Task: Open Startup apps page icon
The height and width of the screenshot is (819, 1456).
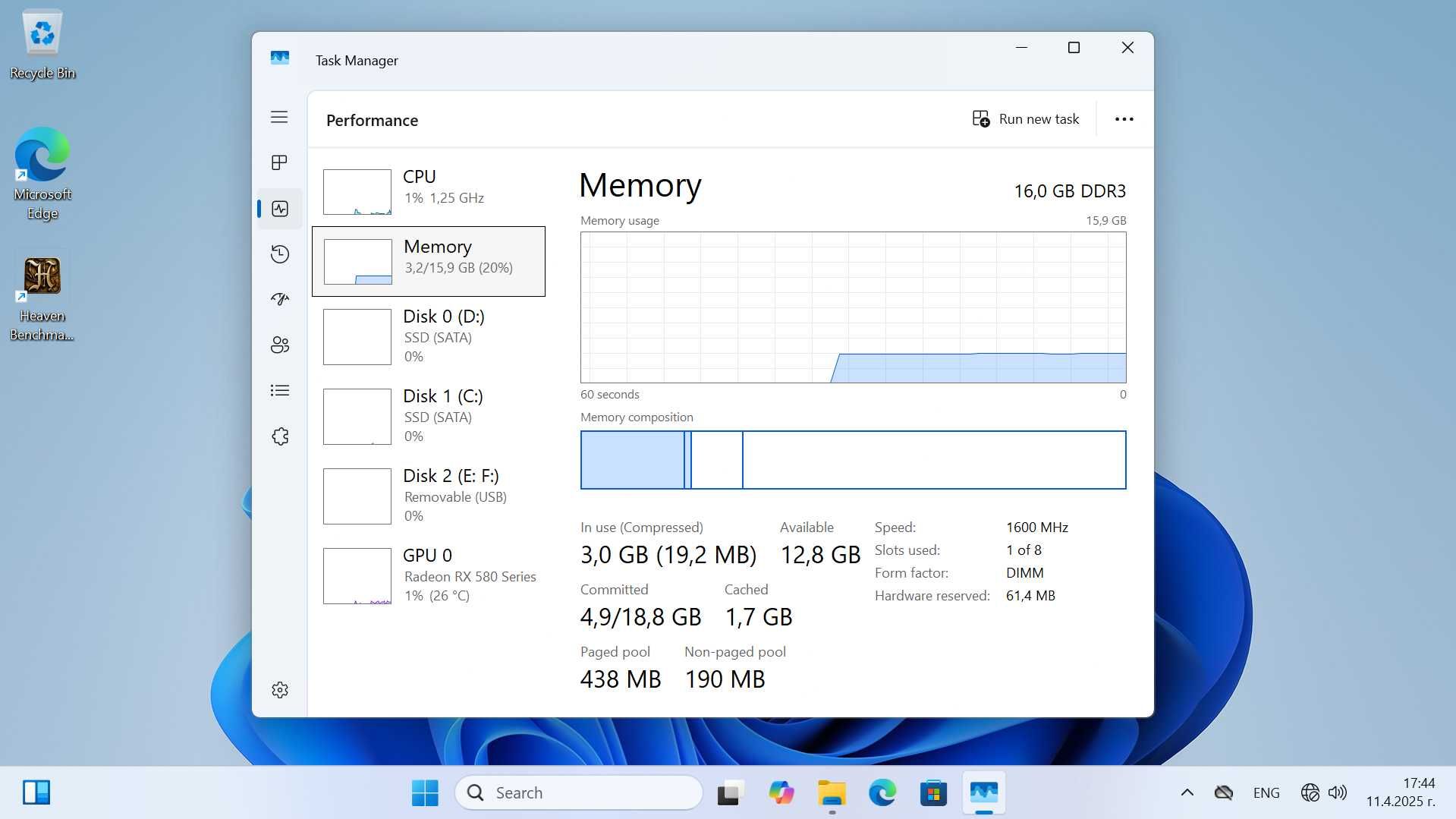Action: pos(279,299)
